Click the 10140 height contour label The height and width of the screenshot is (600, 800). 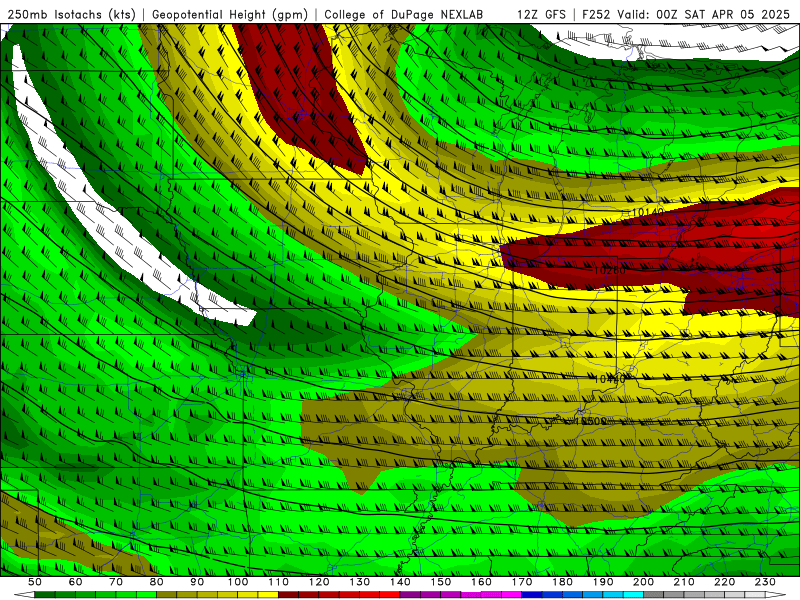coord(647,212)
